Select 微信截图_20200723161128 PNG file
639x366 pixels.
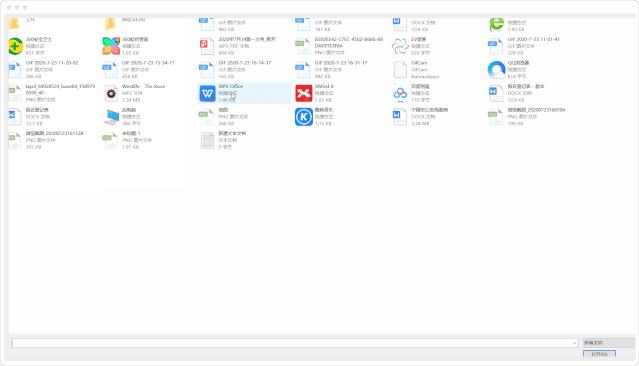(x=46, y=140)
